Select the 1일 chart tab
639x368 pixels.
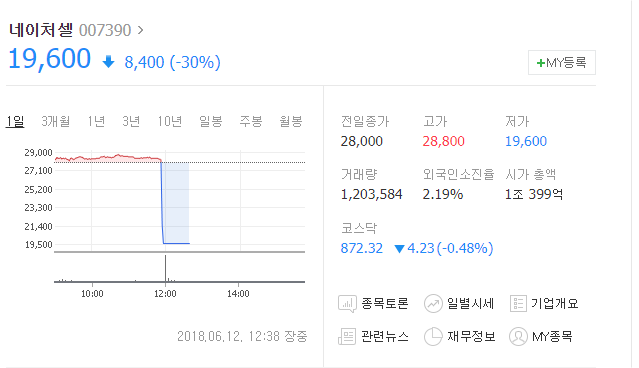[15, 121]
